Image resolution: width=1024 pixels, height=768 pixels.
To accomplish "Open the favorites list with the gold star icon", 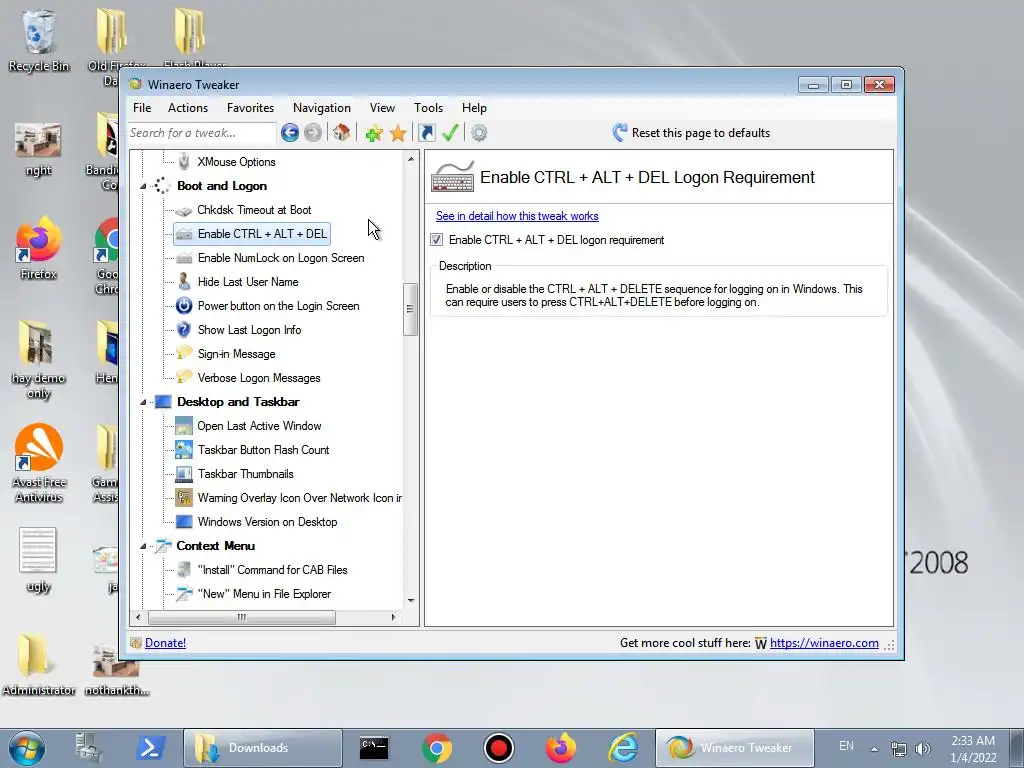I will point(398,133).
